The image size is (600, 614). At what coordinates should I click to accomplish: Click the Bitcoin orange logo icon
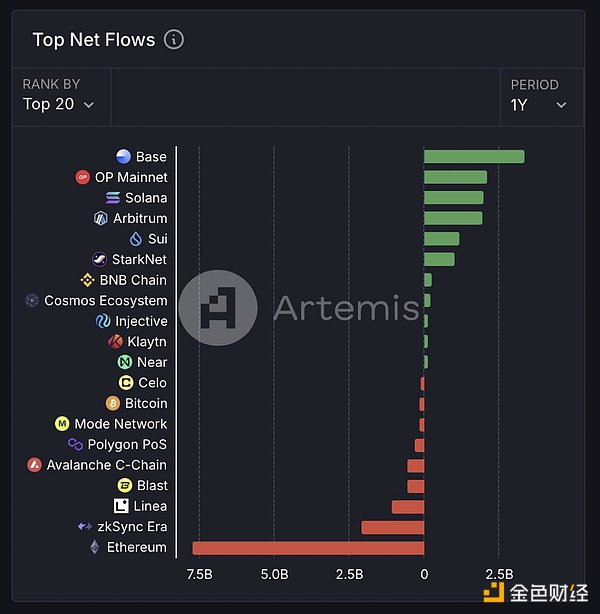tap(112, 403)
